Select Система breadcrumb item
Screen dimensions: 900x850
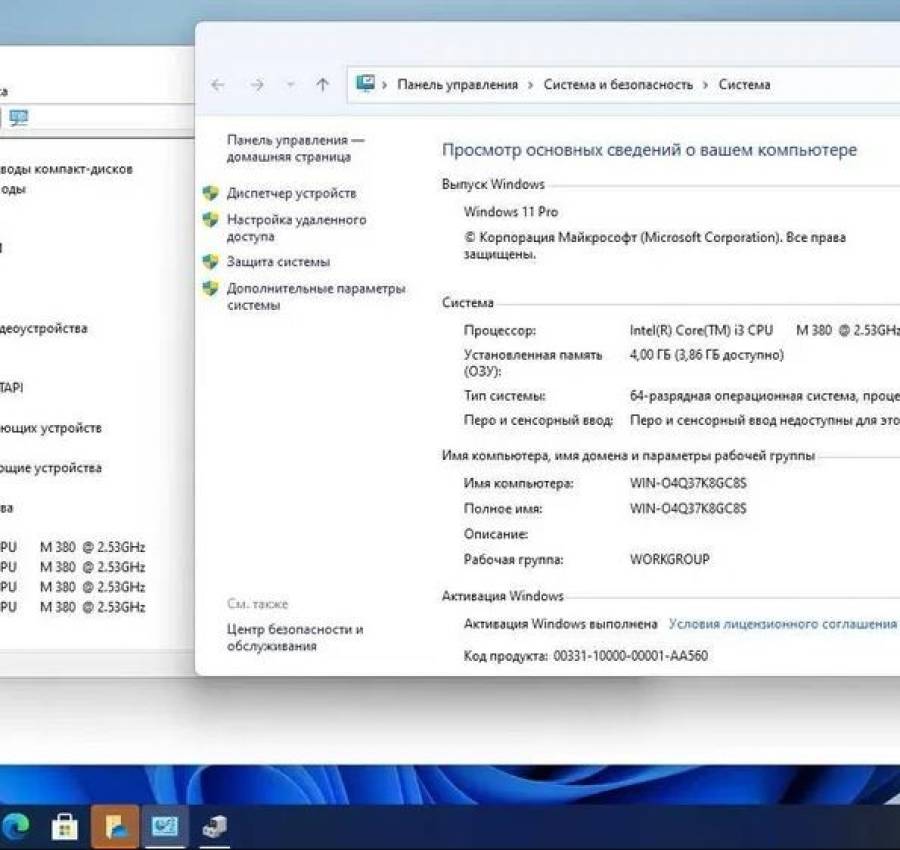[744, 85]
